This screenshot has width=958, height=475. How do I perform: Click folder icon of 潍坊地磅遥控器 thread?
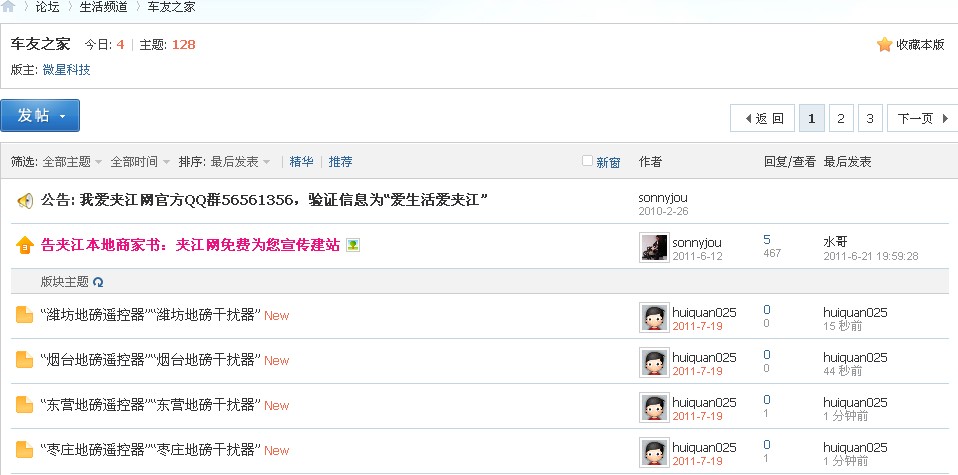(24, 315)
